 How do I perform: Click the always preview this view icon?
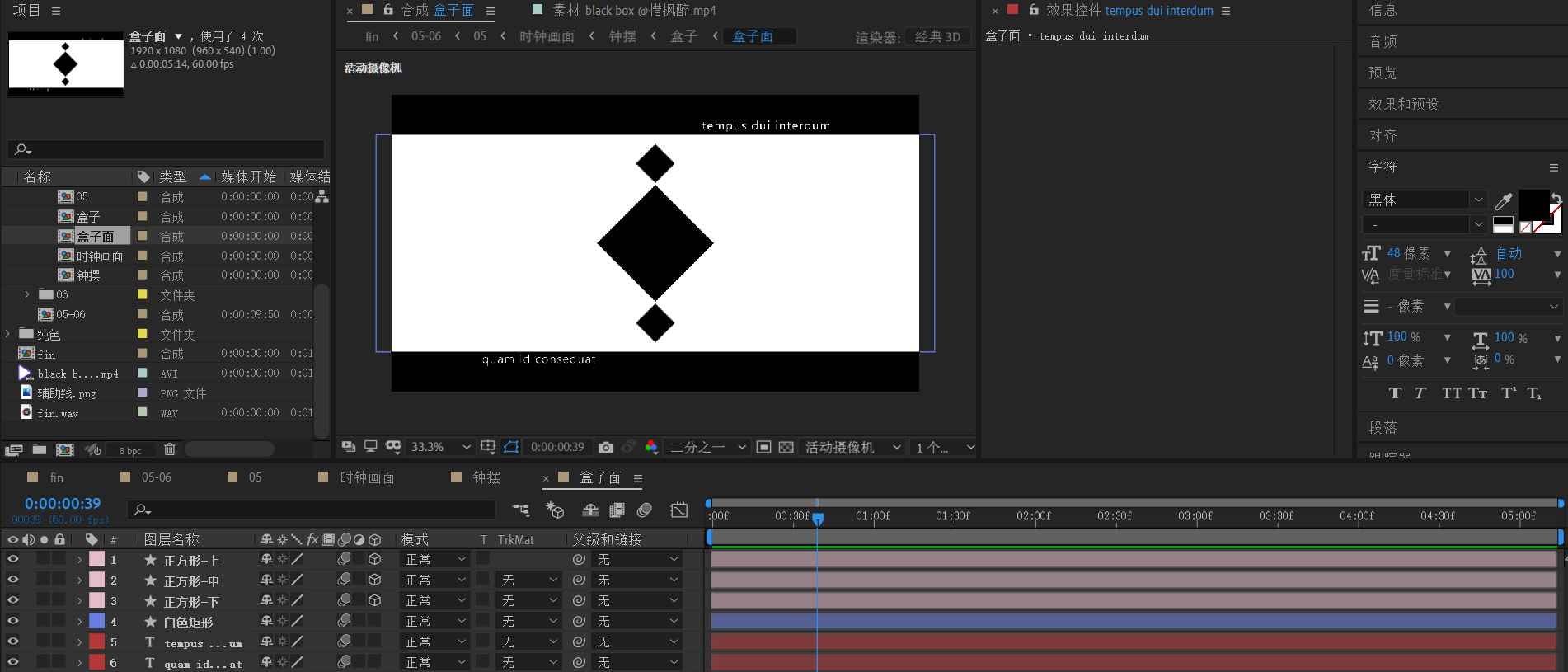pyautogui.click(x=349, y=447)
